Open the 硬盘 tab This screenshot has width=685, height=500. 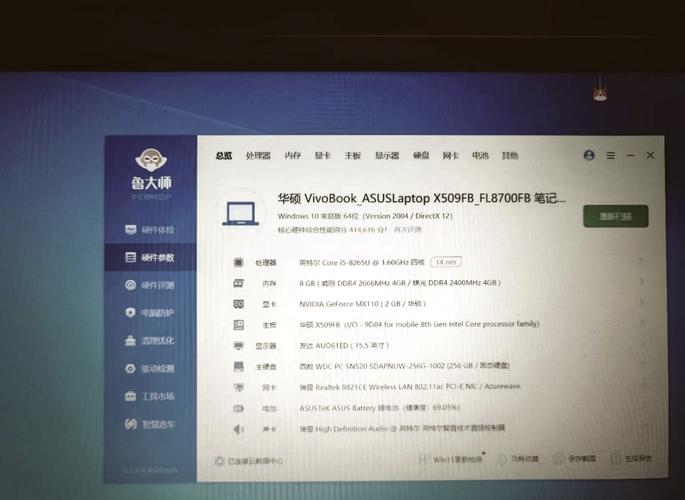coord(421,156)
